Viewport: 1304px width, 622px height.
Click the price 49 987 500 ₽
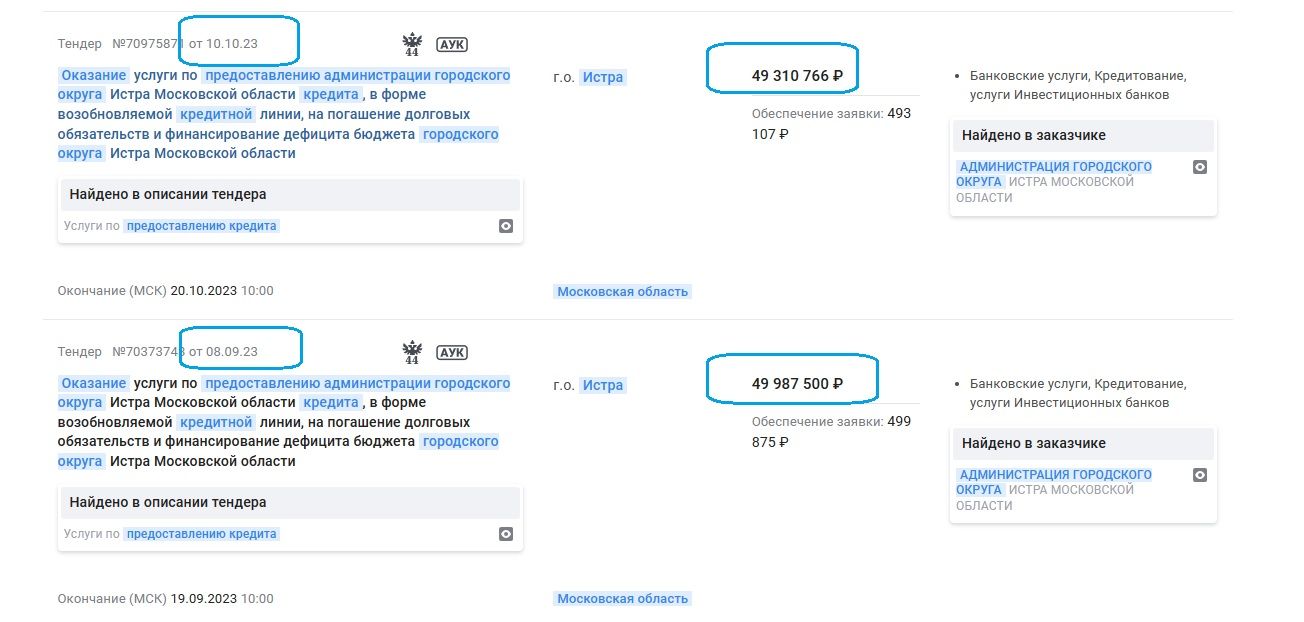pyautogui.click(x=797, y=383)
